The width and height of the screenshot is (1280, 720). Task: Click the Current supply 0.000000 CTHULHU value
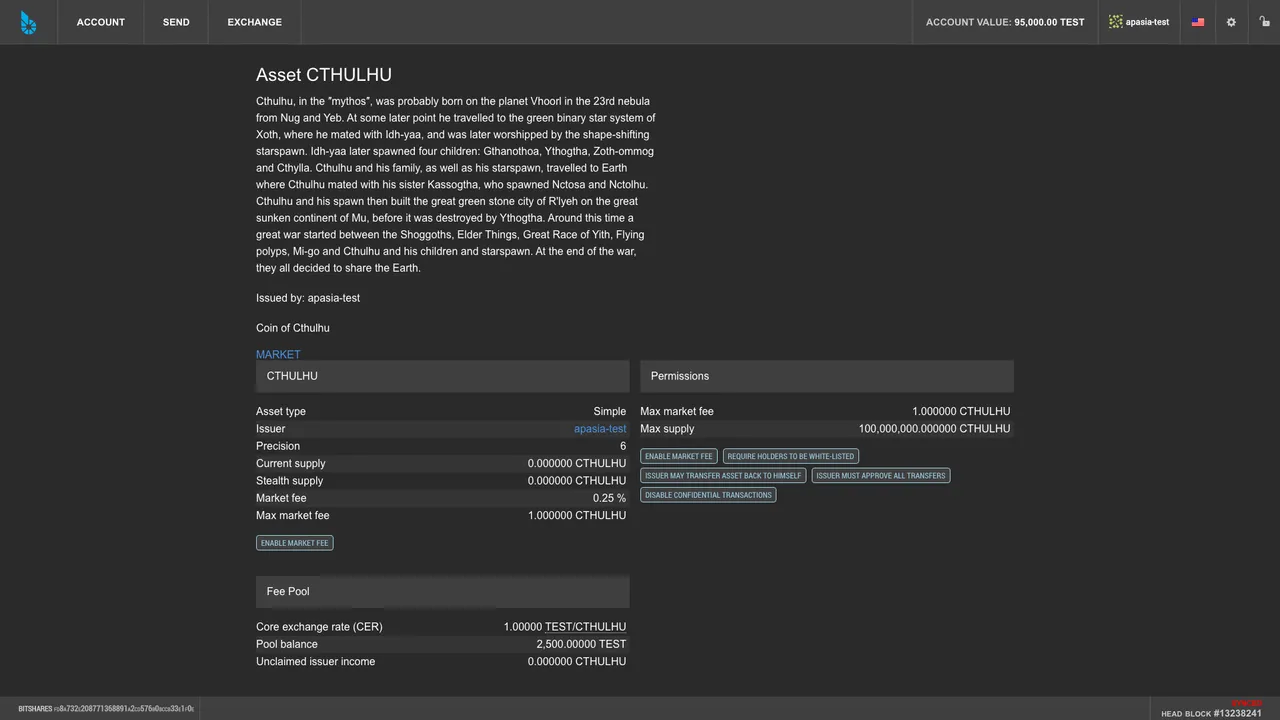tap(577, 464)
